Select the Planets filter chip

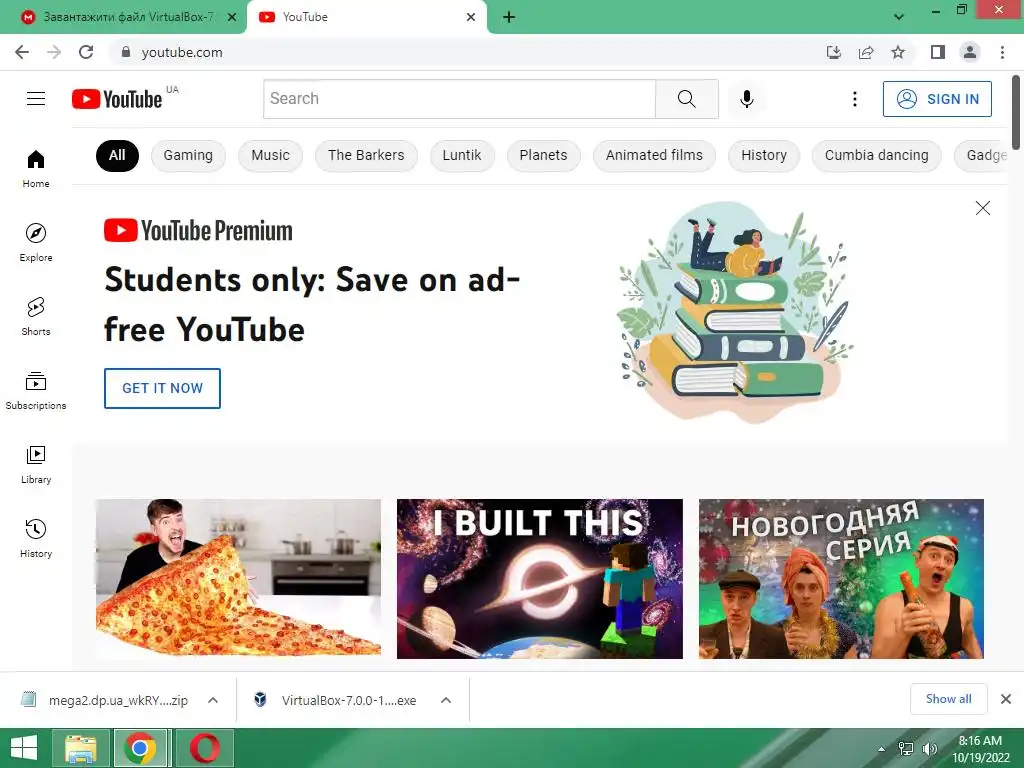[x=543, y=155]
